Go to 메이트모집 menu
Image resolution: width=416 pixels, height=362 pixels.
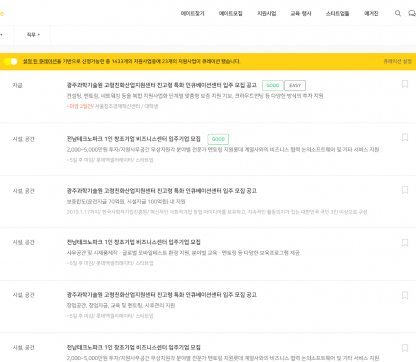pyautogui.click(x=230, y=13)
